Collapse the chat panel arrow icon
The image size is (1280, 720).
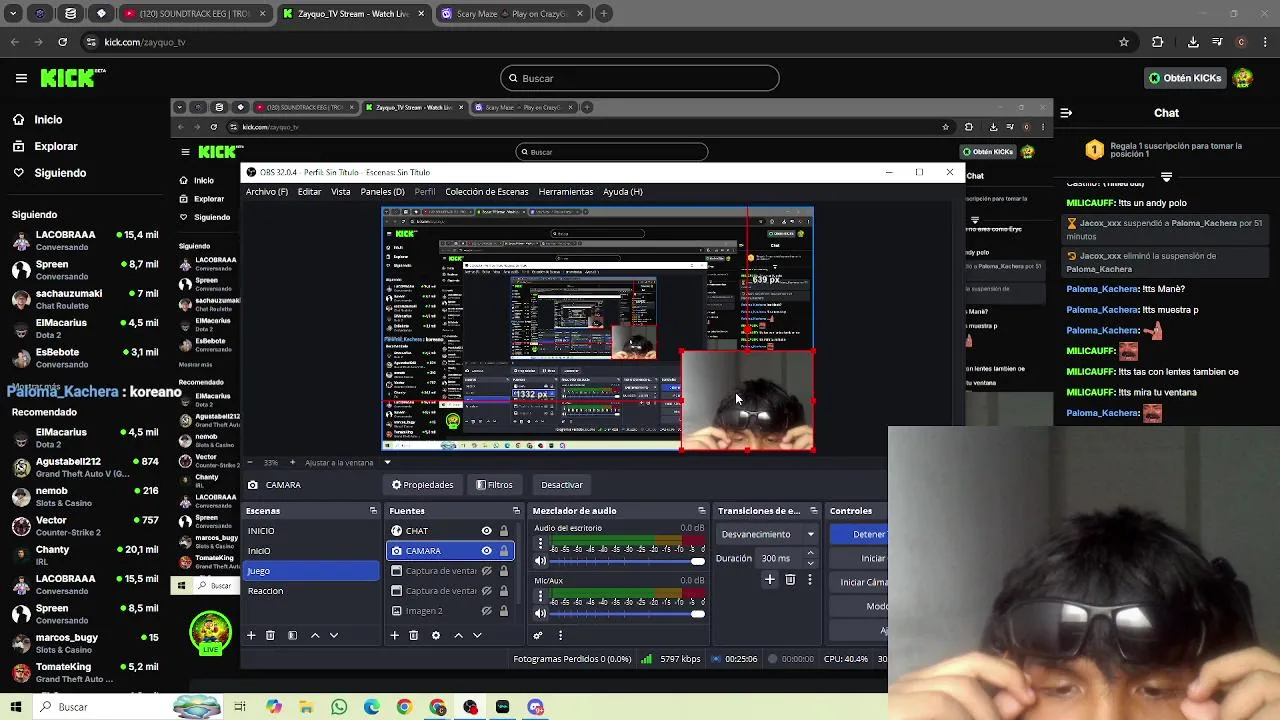coord(1066,113)
